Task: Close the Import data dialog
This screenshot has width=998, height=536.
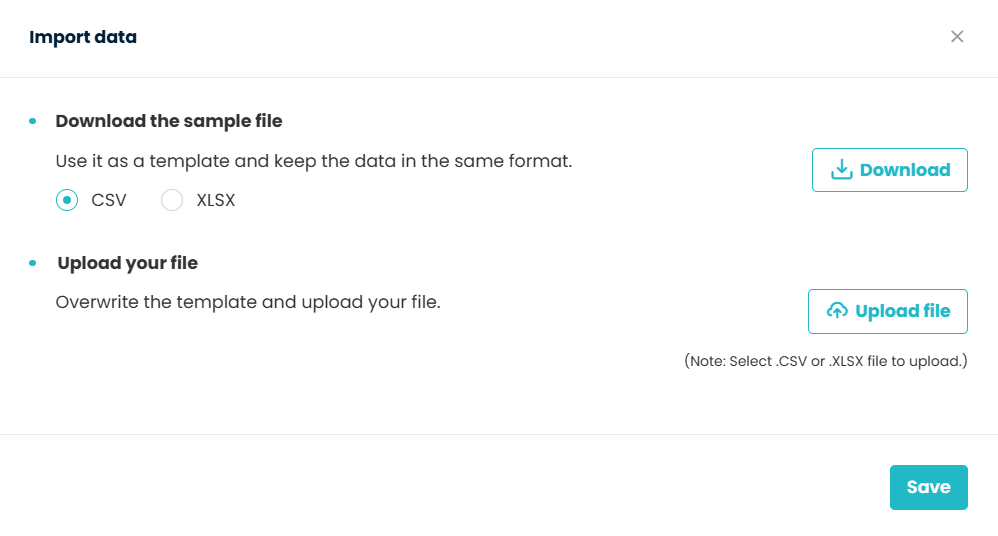Action: [957, 37]
